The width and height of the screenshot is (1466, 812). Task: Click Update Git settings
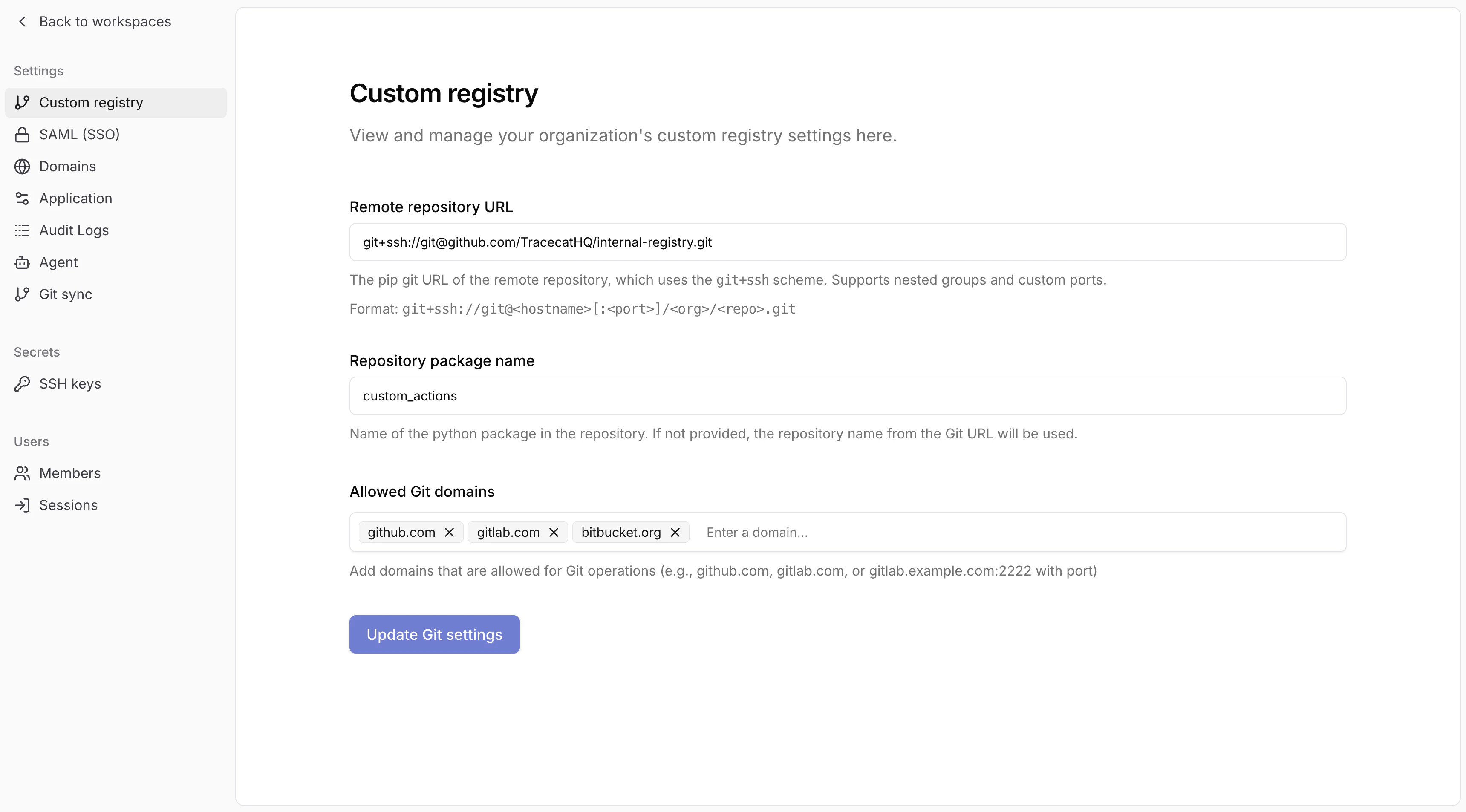pyautogui.click(x=434, y=634)
